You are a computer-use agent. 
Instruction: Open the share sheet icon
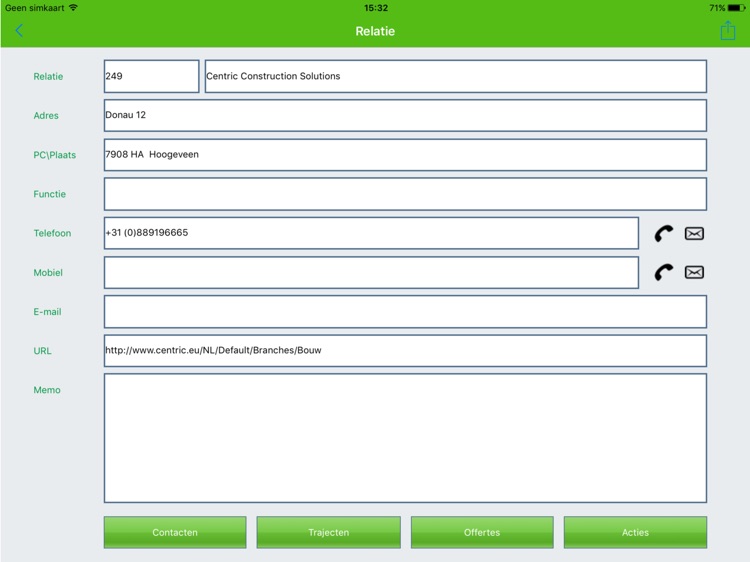tap(728, 30)
